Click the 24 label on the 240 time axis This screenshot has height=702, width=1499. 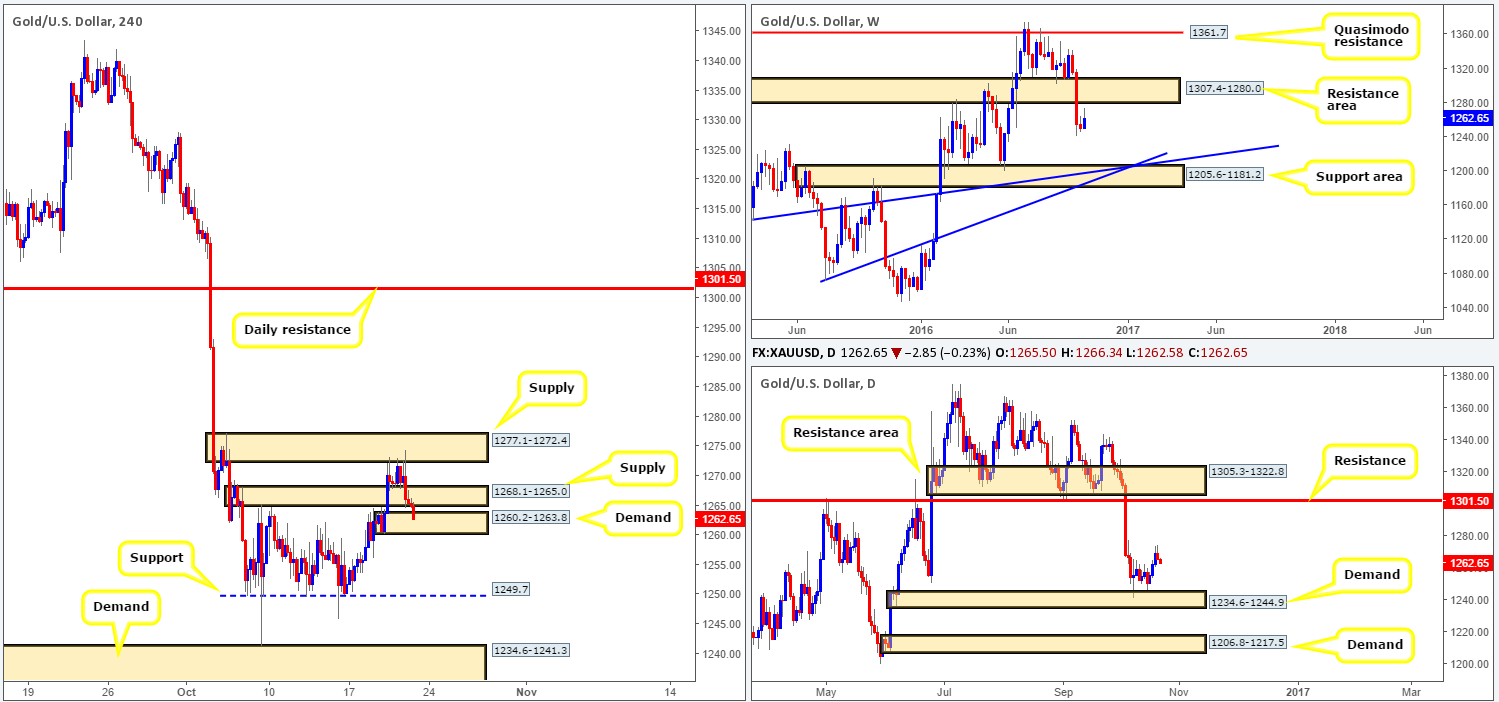click(429, 691)
